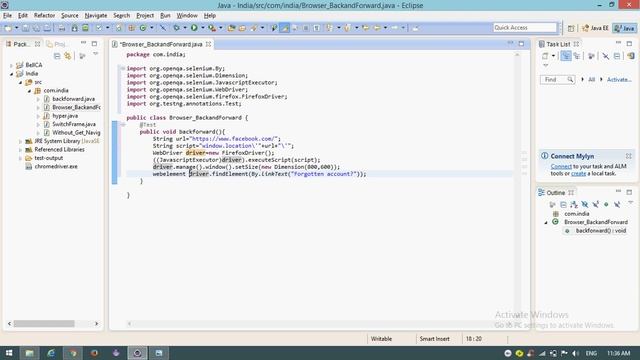Open the Refactor menu
Screen dimensions: 640x360
(x=44, y=16)
